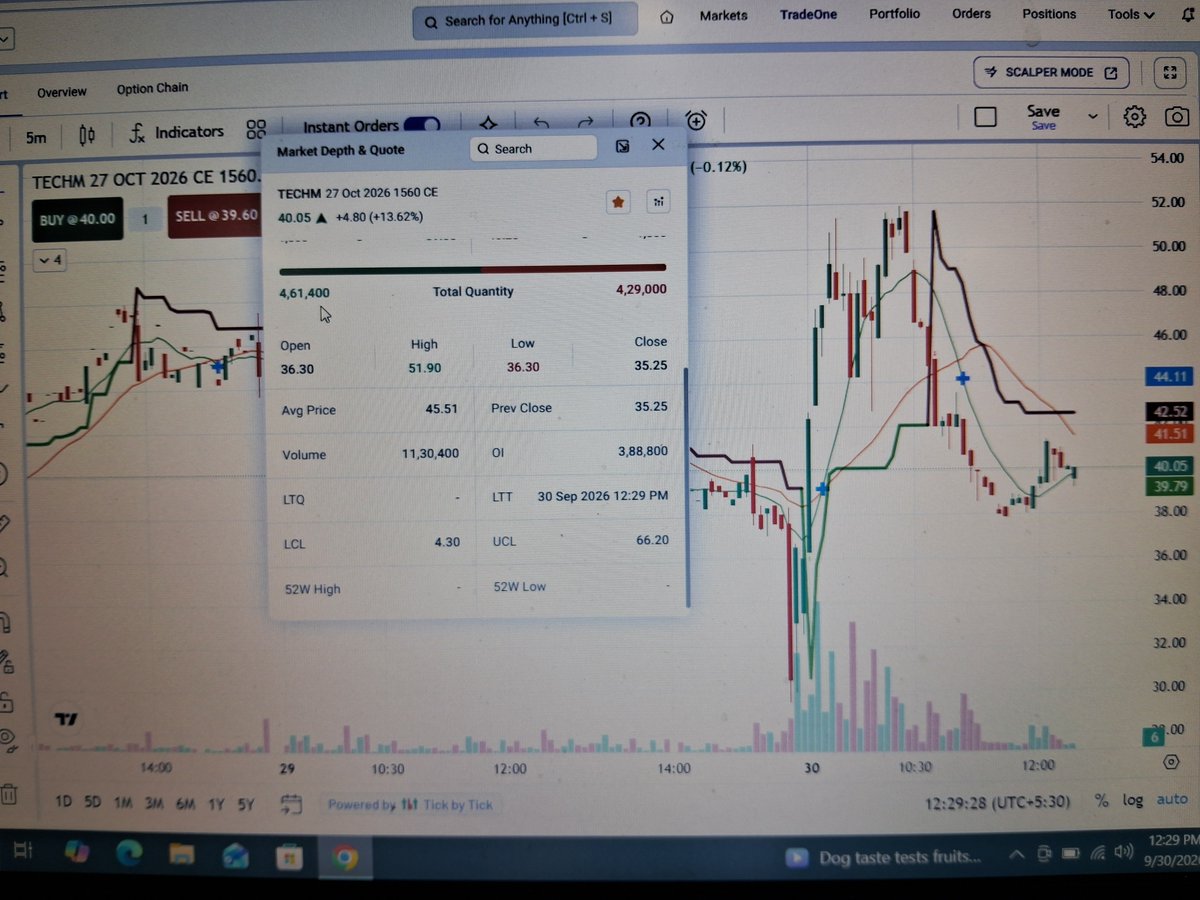The height and width of the screenshot is (900, 1200).
Task: Open the 5m timeframe selector
Action: tap(36, 137)
